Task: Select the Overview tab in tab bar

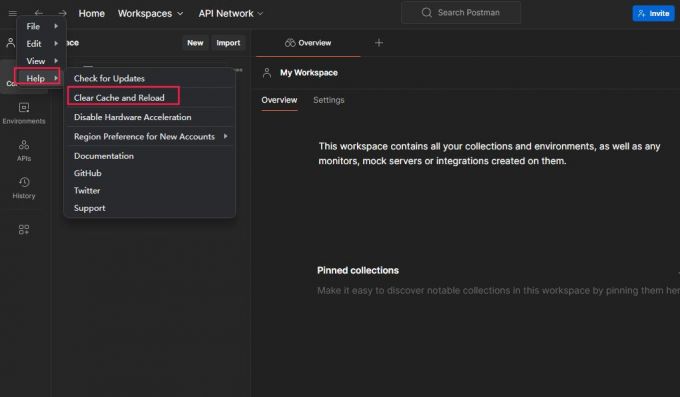Action: click(308, 43)
